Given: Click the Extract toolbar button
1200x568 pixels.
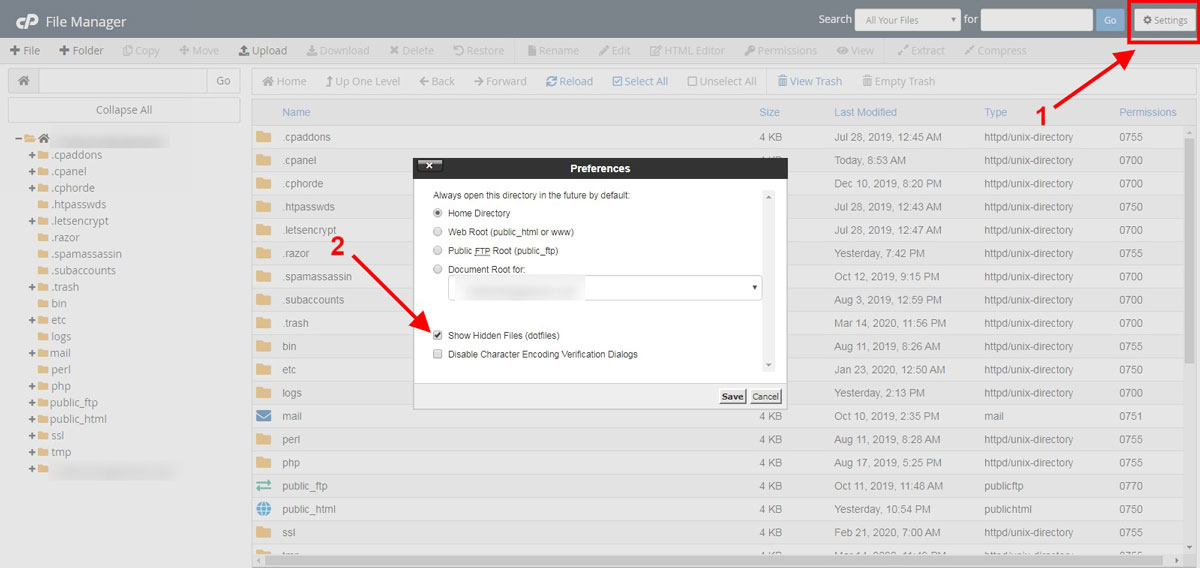Looking at the screenshot, I should coord(921,51).
